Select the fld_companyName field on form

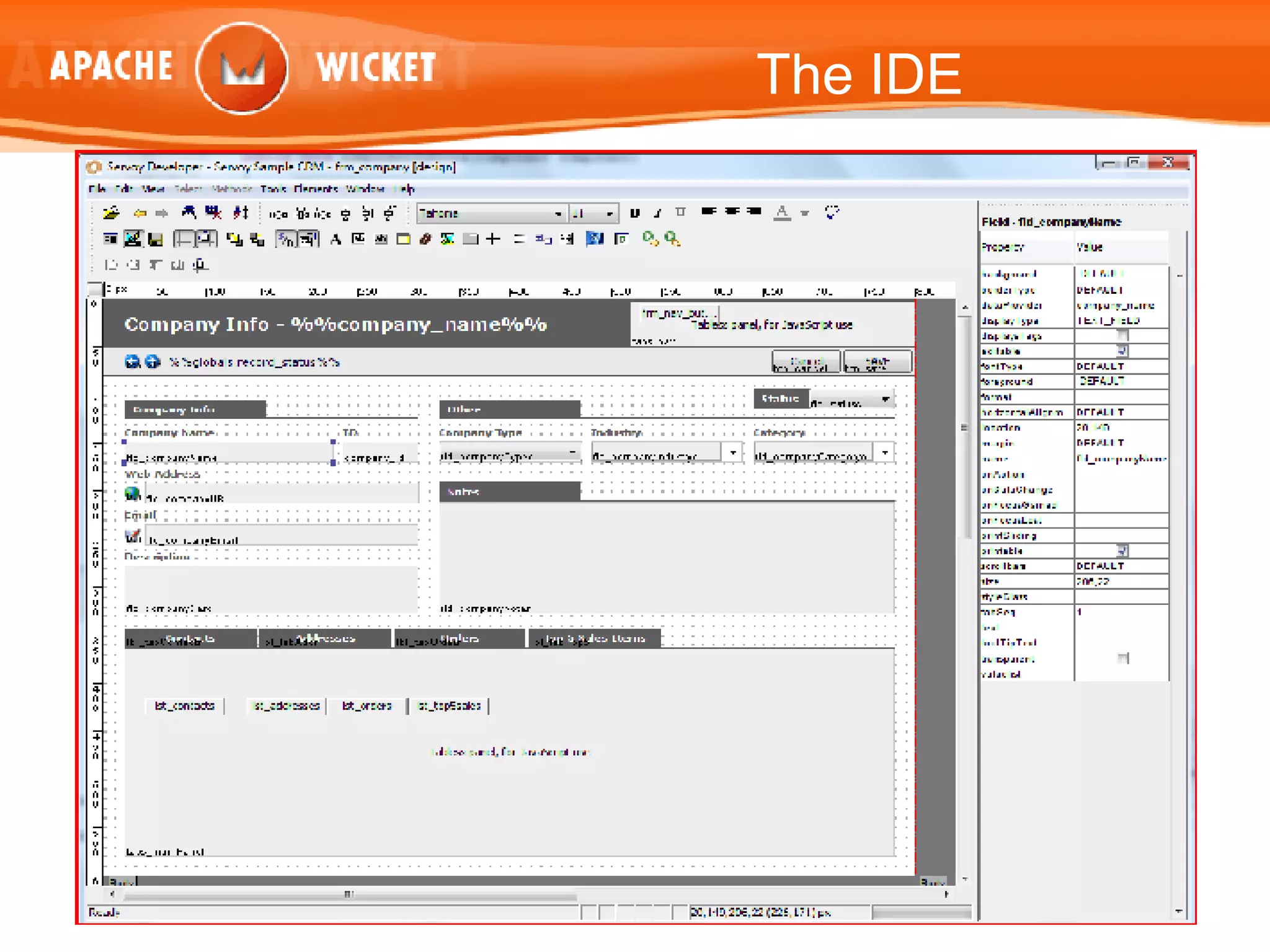tap(229, 452)
